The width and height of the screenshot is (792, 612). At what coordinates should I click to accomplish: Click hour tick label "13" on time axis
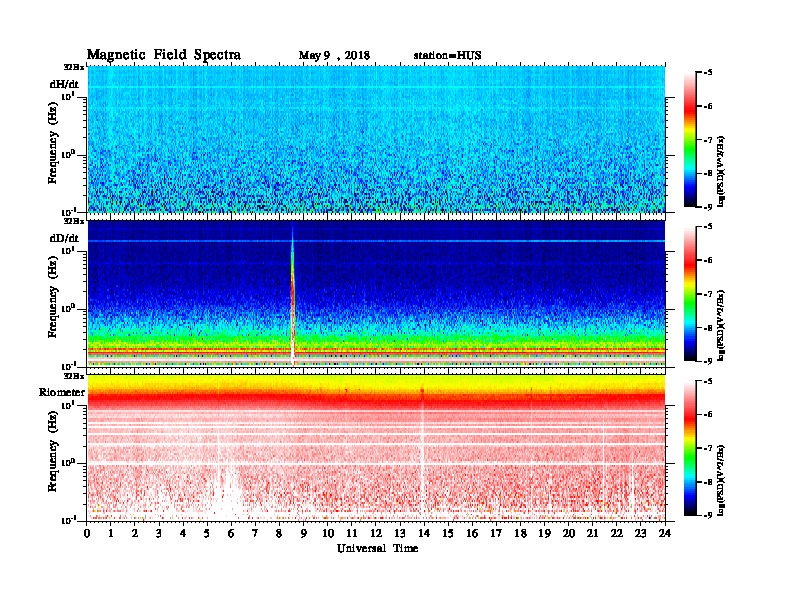pyautogui.click(x=400, y=534)
